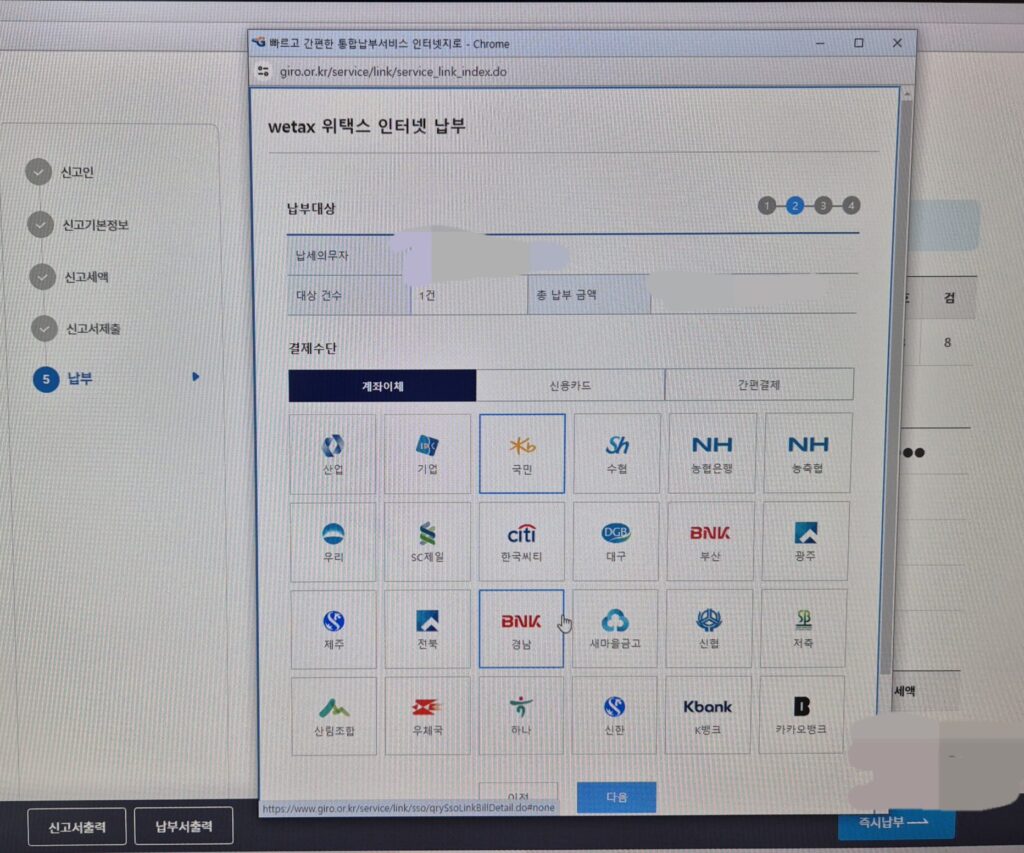Choose the 우리 bank tile
The width and height of the screenshot is (1024, 853).
point(333,542)
